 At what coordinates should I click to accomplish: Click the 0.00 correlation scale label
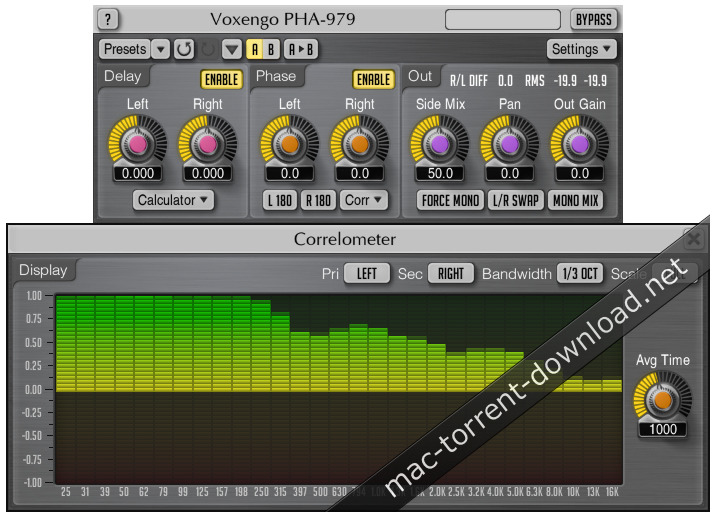tap(34, 390)
